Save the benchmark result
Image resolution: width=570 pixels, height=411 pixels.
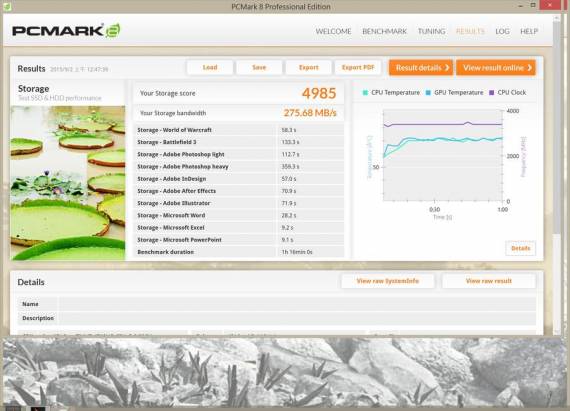(x=259, y=68)
